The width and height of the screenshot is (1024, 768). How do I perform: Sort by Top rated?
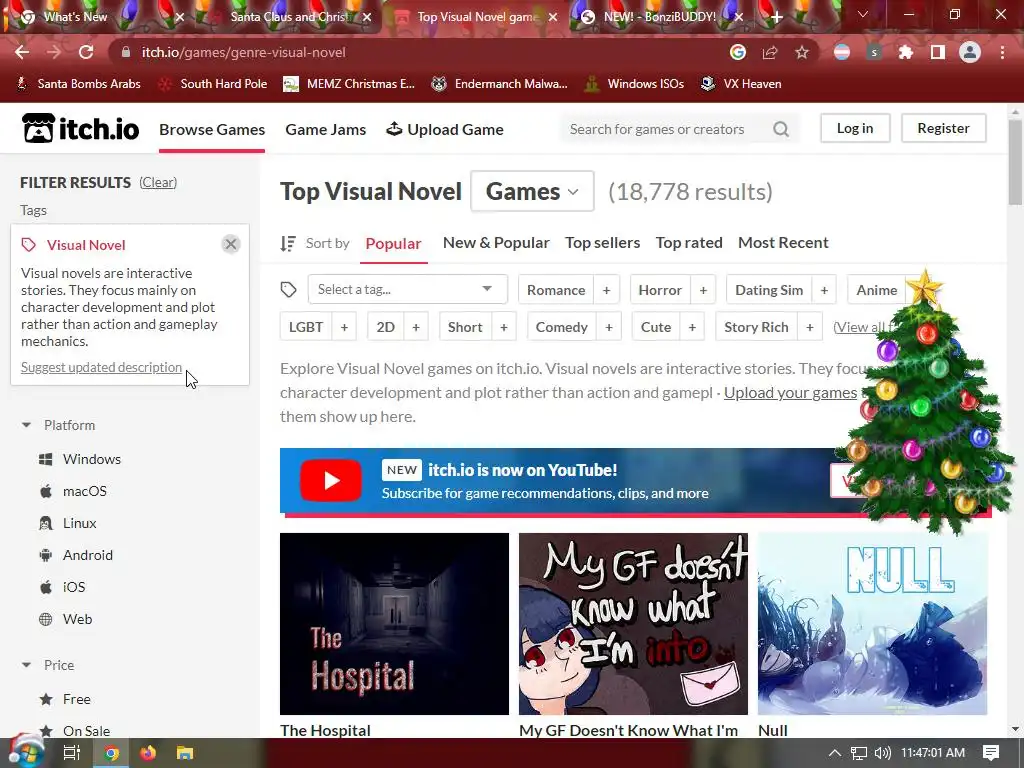click(689, 243)
